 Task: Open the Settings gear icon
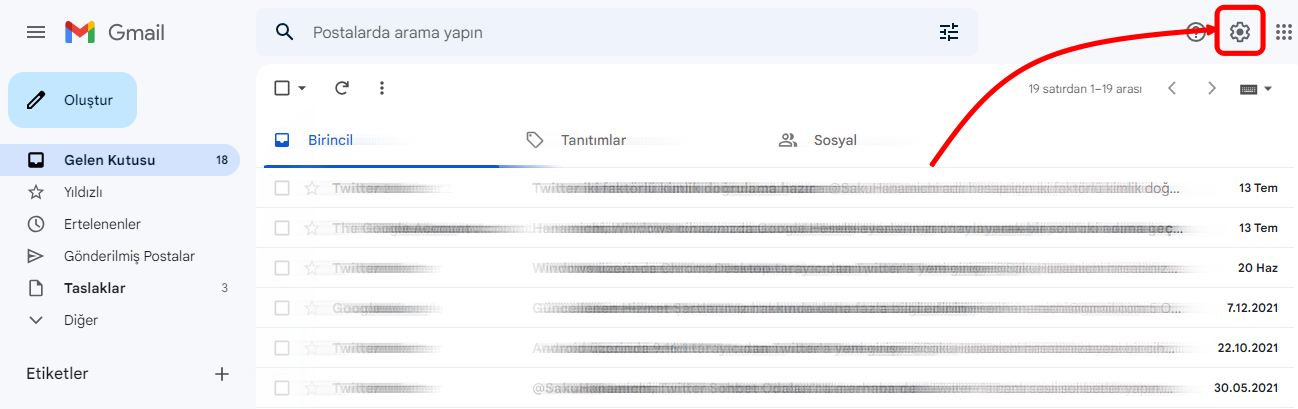1240,32
